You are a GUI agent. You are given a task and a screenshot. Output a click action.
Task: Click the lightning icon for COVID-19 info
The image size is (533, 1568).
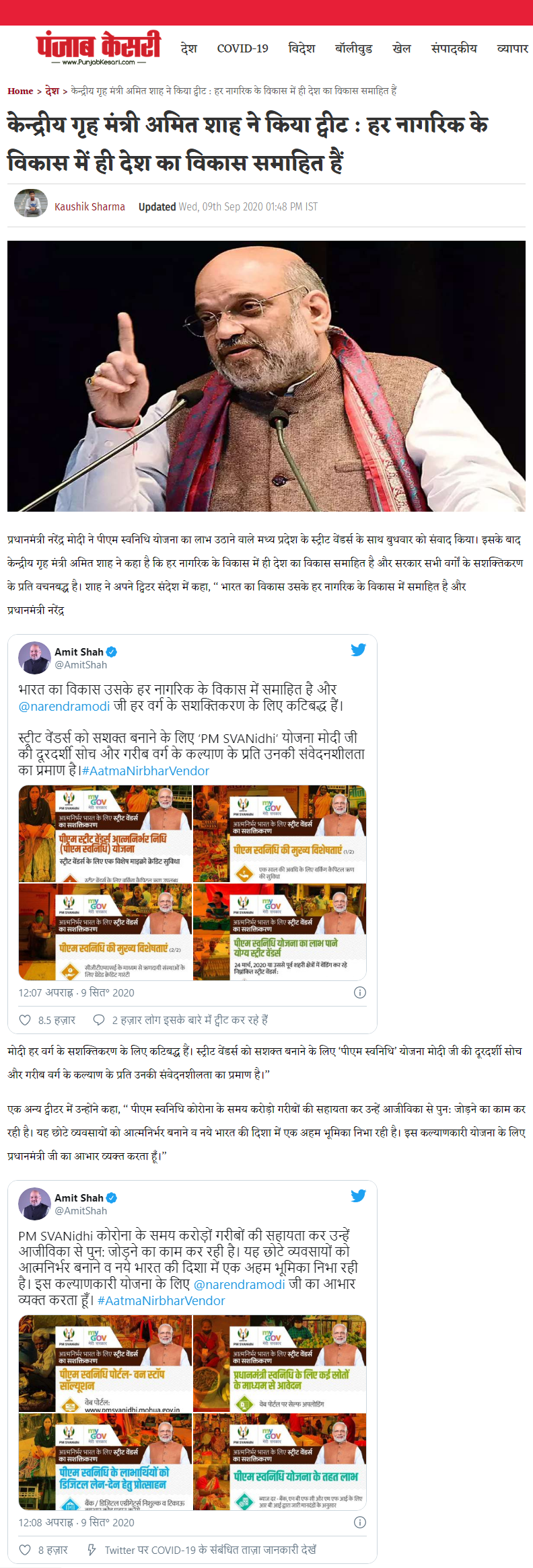(92, 1550)
